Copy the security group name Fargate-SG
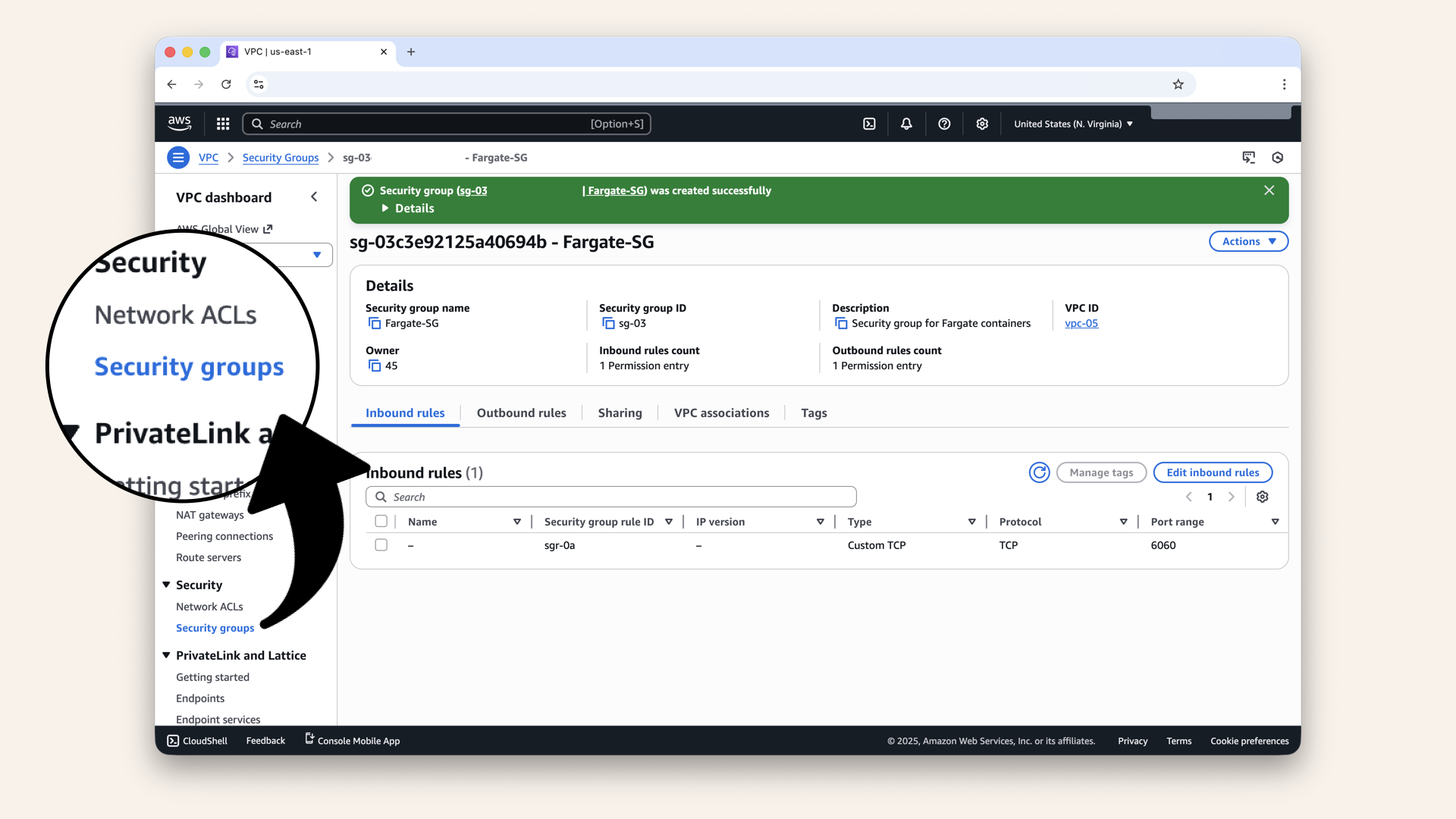The width and height of the screenshot is (1456, 819). coord(375,323)
